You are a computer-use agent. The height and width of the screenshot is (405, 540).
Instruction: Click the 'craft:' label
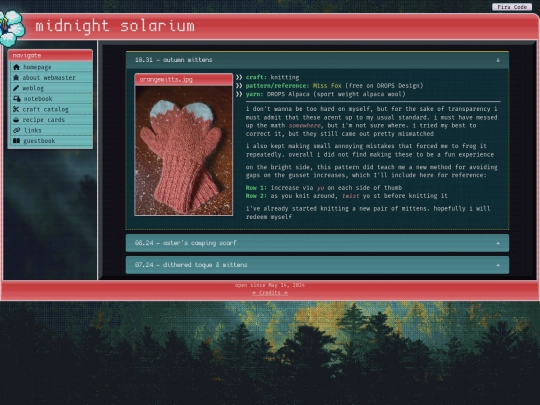[256, 77]
